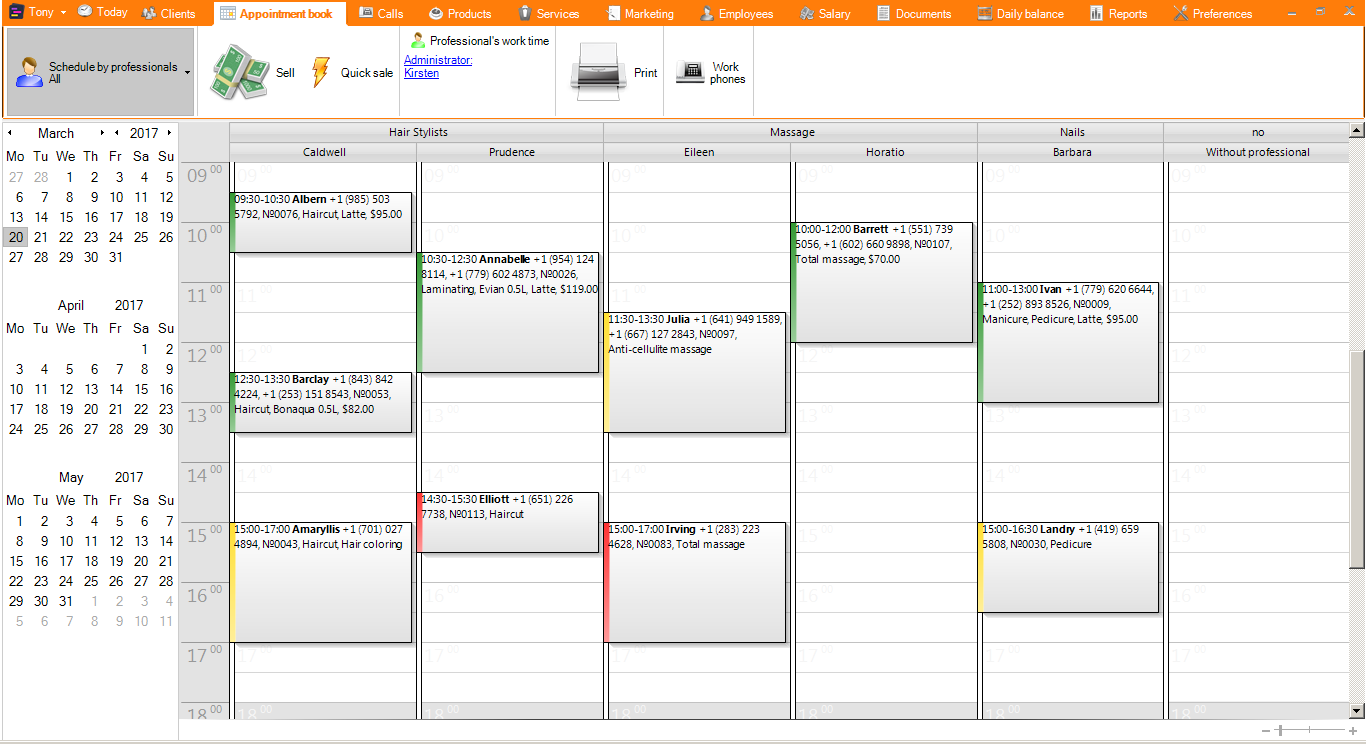This screenshot has width=1366, height=744.
Task: Click the vertical scrollbar thumb
Action: (1357, 459)
